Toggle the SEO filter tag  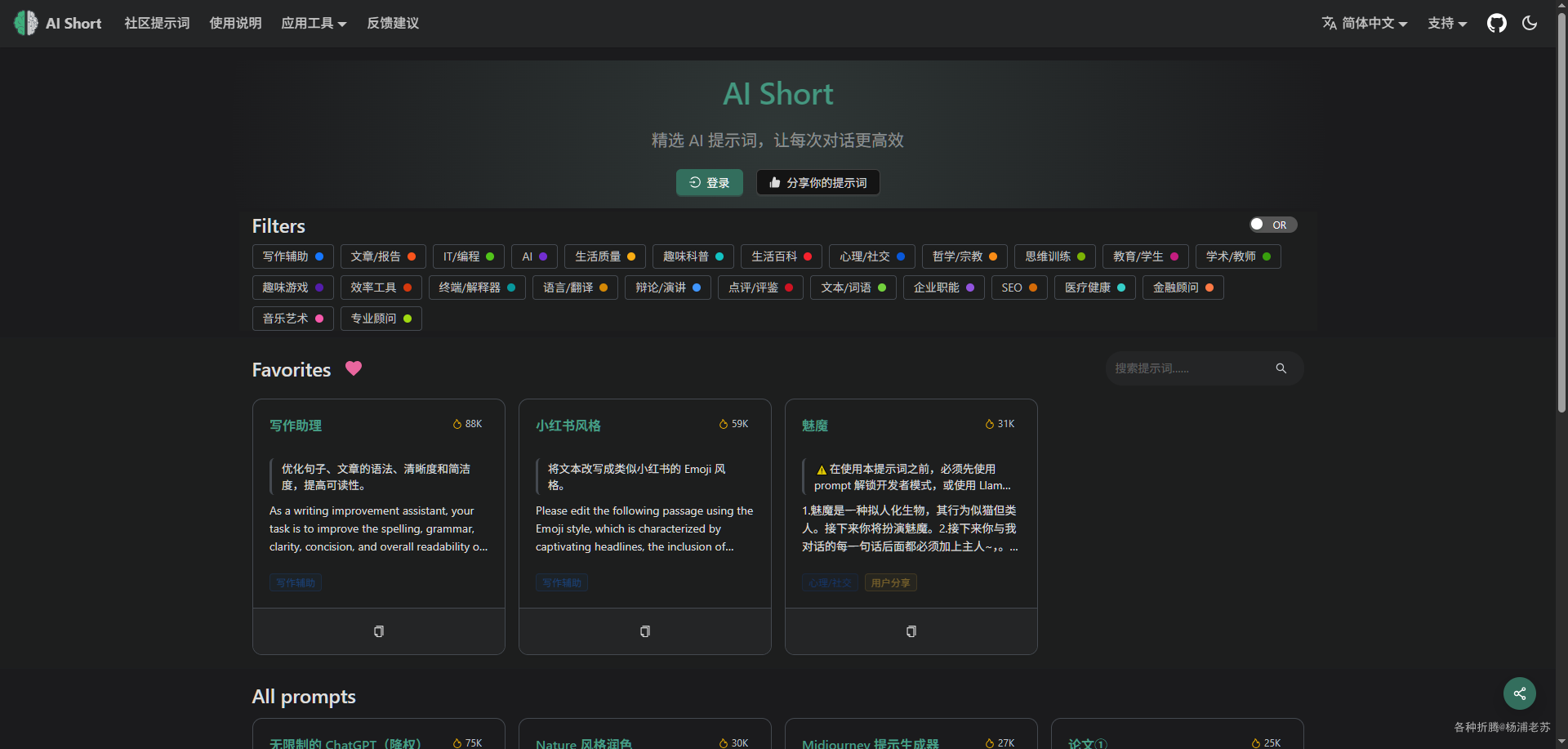click(1019, 288)
